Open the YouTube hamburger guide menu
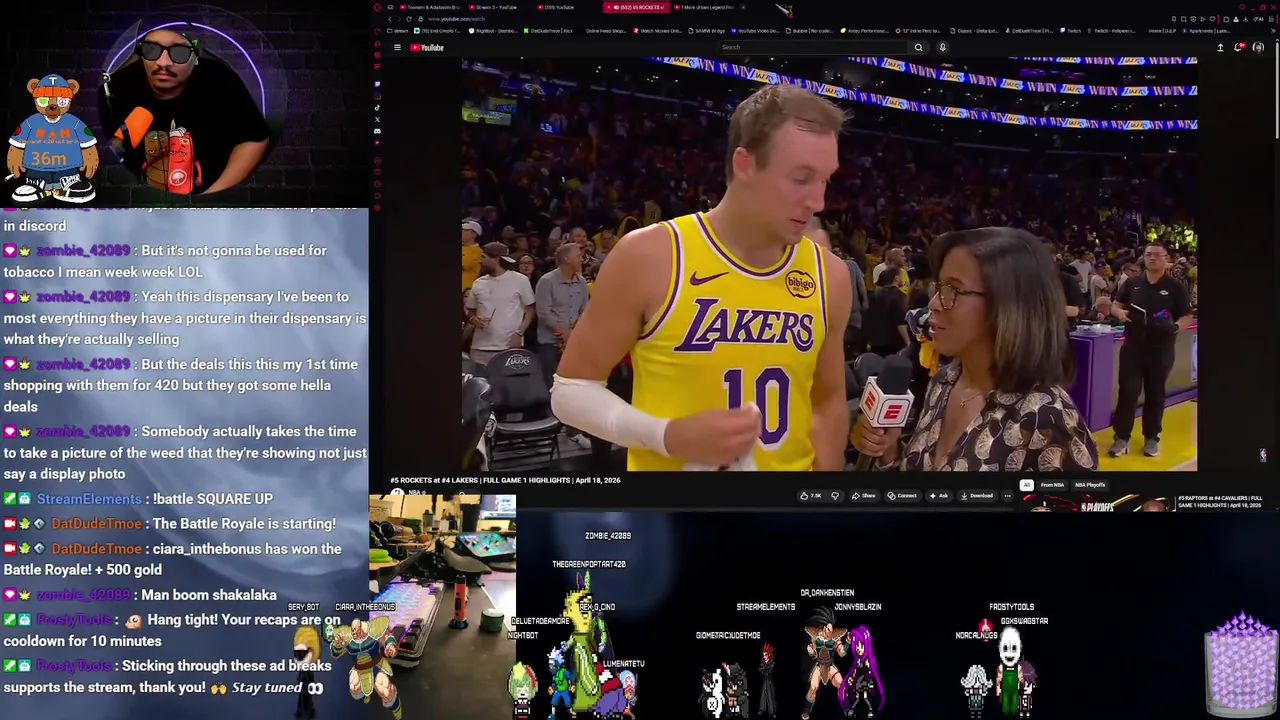Screen dimensions: 1280x720 click(x=397, y=47)
